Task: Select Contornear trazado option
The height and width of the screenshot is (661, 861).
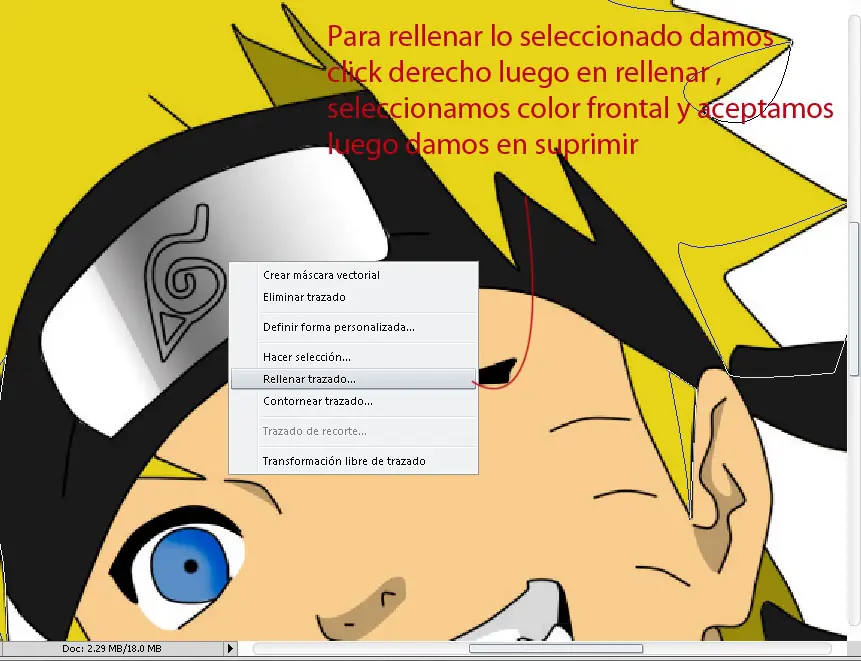Action: click(x=354, y=401)
